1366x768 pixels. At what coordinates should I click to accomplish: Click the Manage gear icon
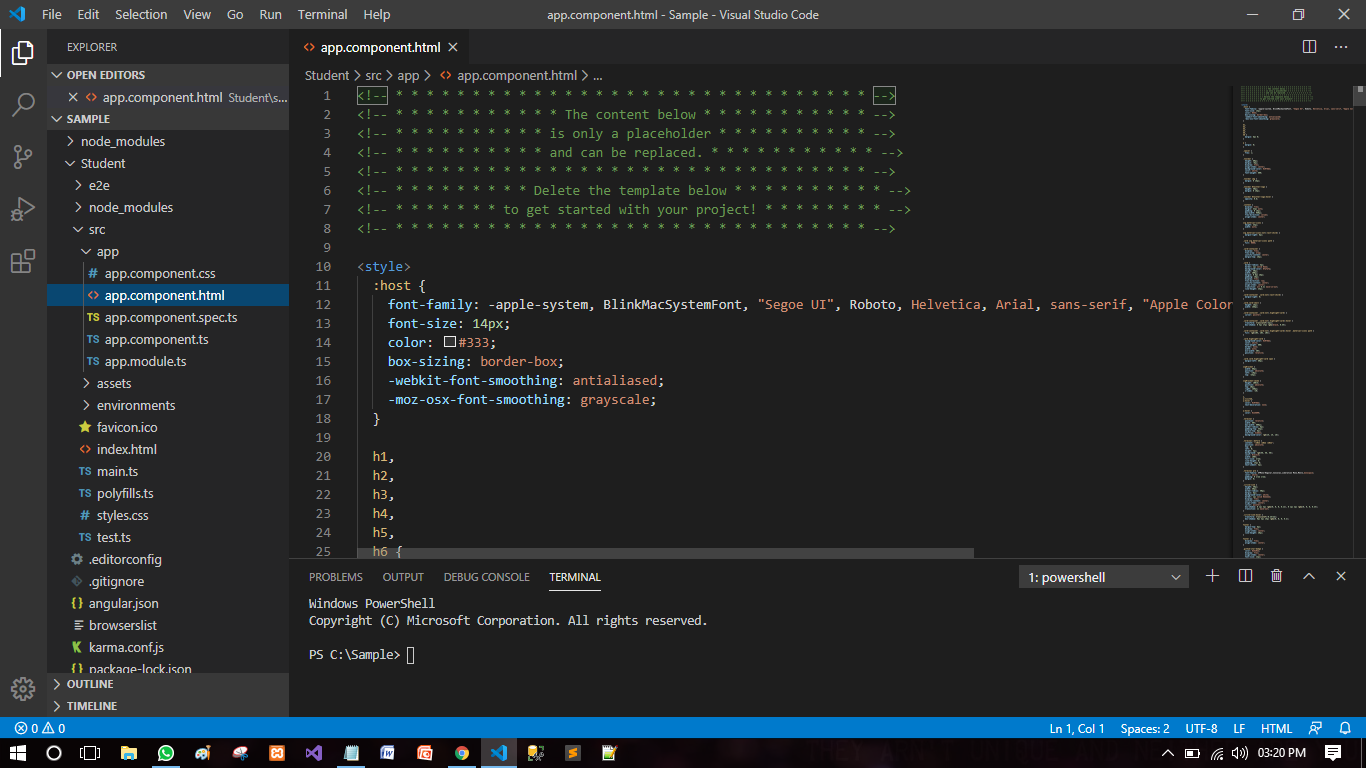[x=23, y=689]
